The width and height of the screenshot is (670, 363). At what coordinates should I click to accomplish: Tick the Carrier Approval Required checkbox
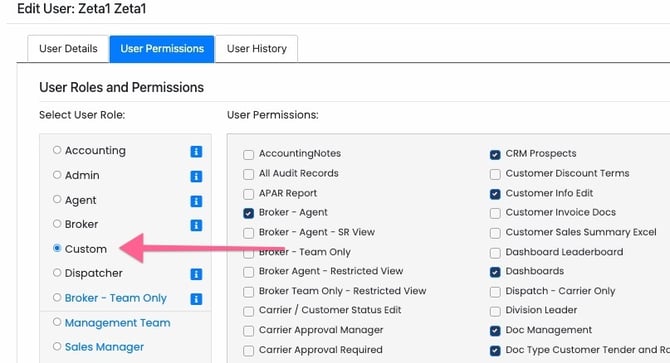click(248, 351)
